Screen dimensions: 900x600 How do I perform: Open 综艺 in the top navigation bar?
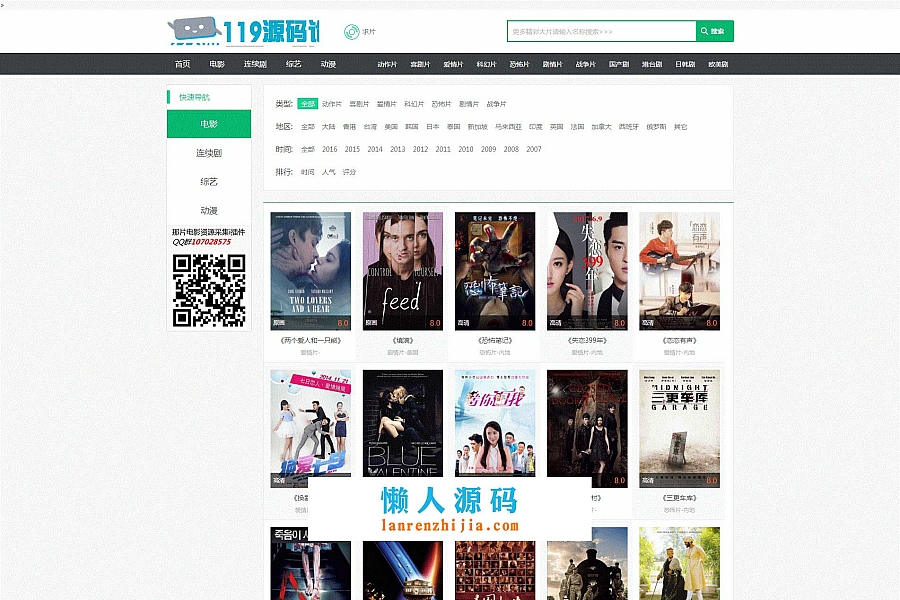click(x=293, y=64)
